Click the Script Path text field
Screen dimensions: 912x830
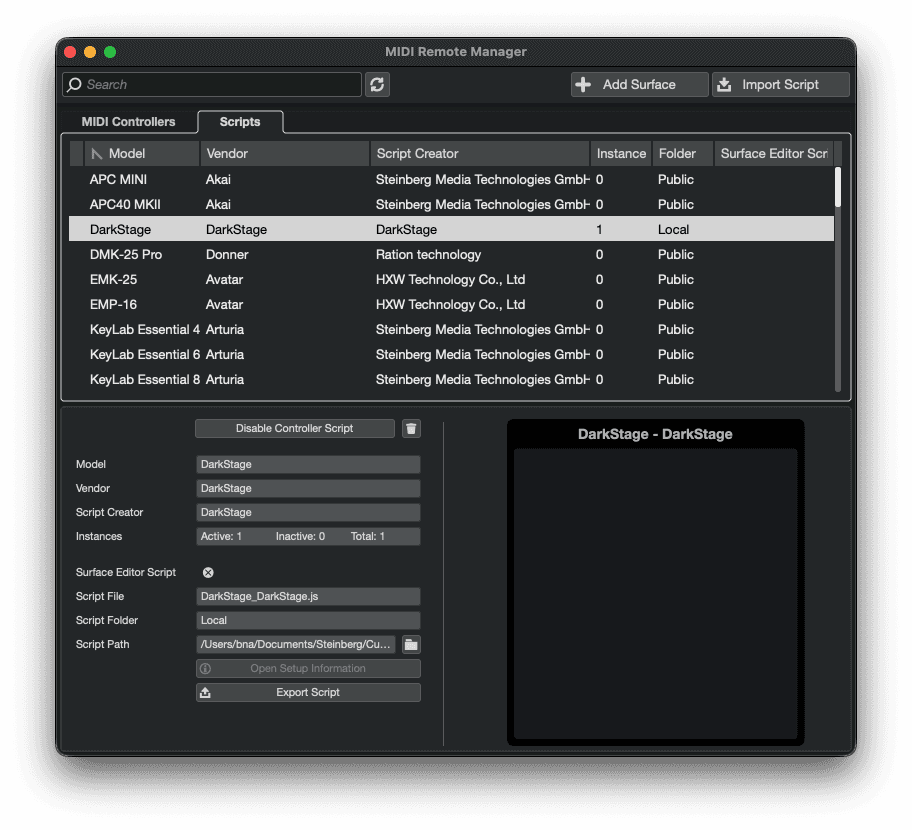(295, 644)
